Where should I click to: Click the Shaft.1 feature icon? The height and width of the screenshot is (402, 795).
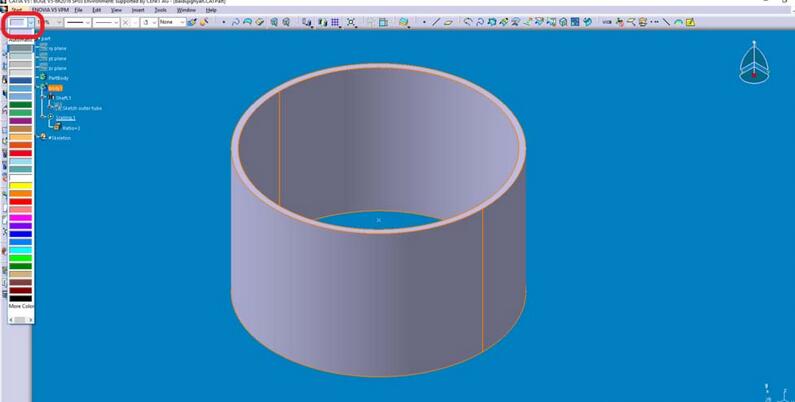click(x=51, y=97)
